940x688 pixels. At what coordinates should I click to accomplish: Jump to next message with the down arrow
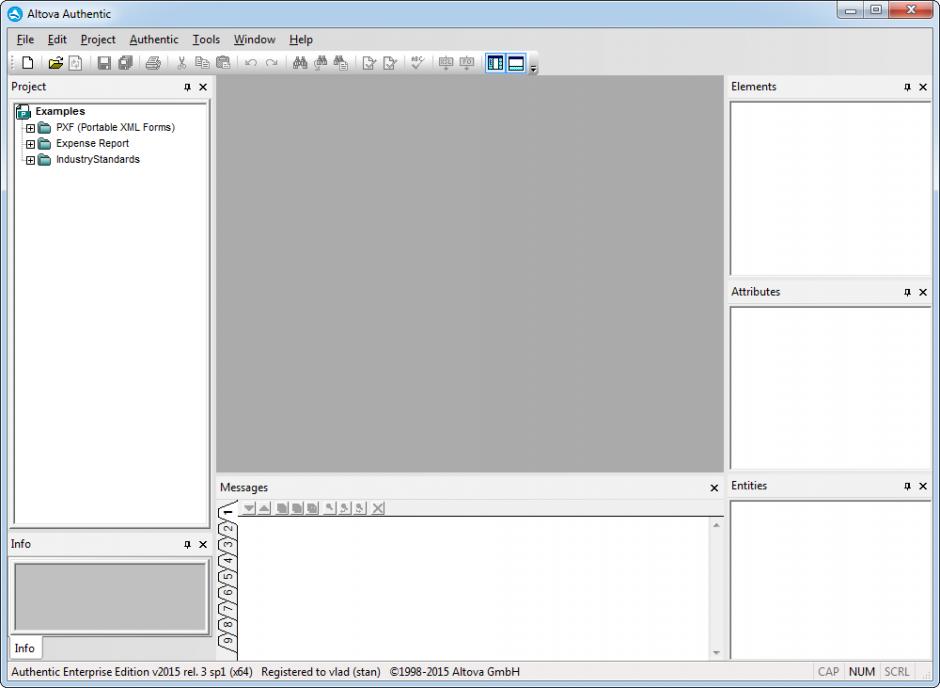pos(249,508)
